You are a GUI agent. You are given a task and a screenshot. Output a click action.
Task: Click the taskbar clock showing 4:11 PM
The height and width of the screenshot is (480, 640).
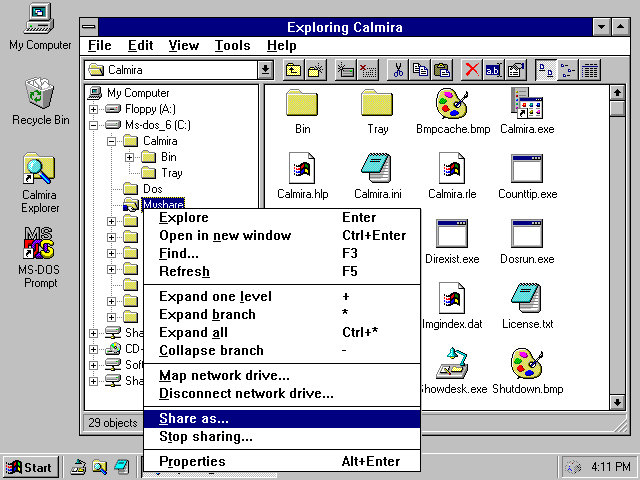(611, 467)
